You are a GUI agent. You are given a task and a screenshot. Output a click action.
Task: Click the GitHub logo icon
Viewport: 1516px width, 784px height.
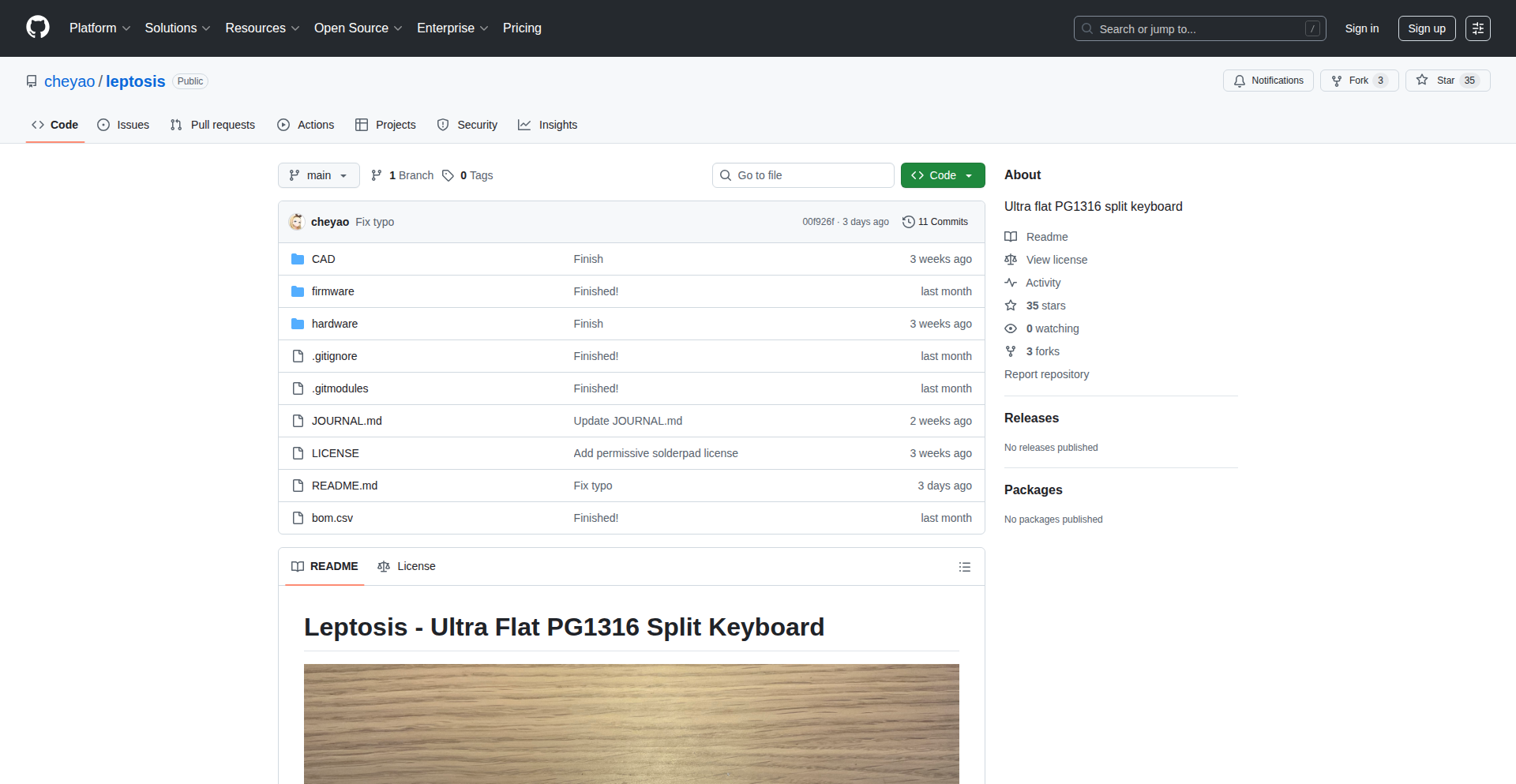[38, 28]
